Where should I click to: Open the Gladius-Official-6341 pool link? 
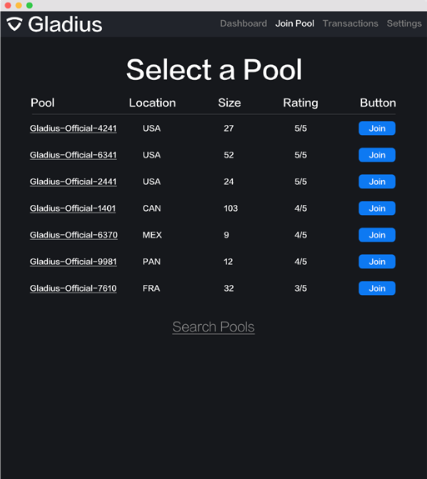point(73,155)
